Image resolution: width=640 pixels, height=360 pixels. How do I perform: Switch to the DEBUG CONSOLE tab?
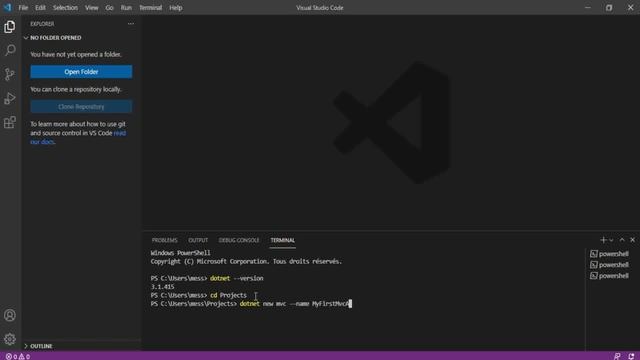click(x=239, y=240)
